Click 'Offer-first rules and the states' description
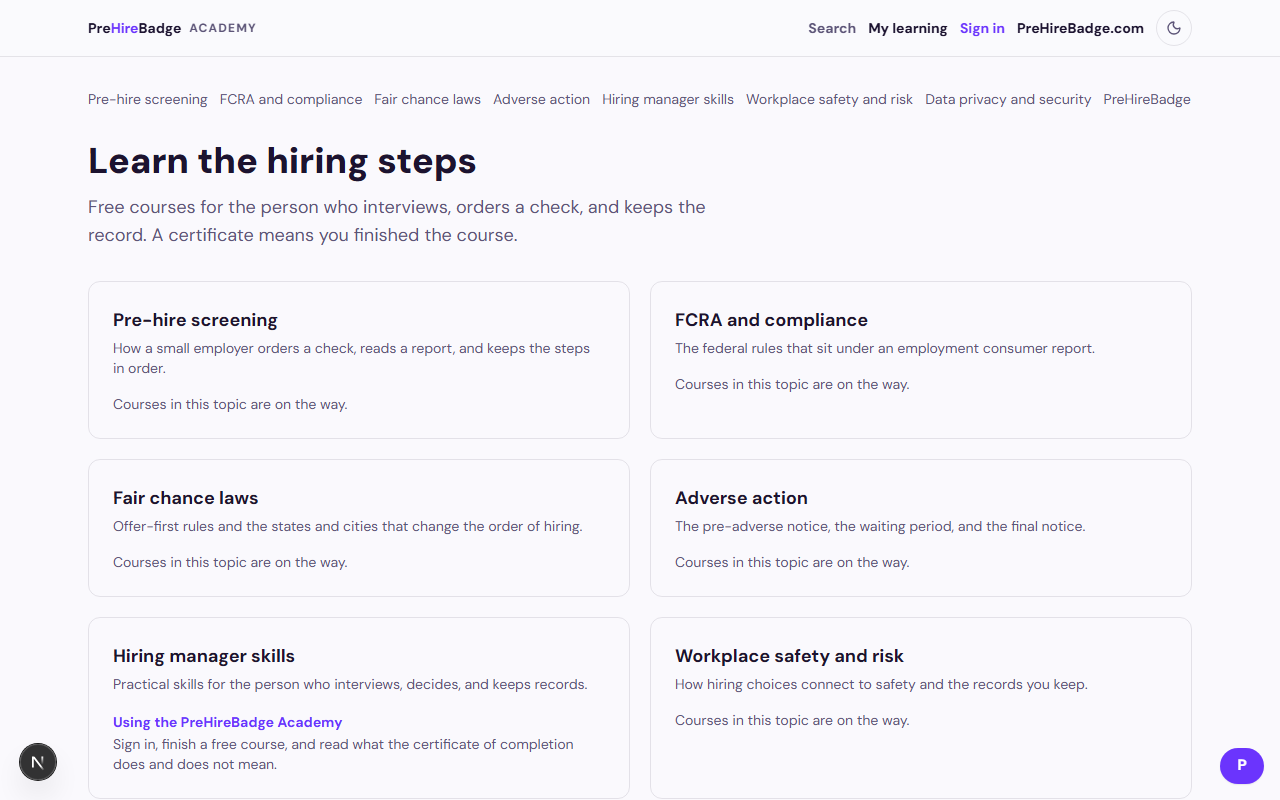Screen dimensions: 1280x800 (x=348, y=527)
